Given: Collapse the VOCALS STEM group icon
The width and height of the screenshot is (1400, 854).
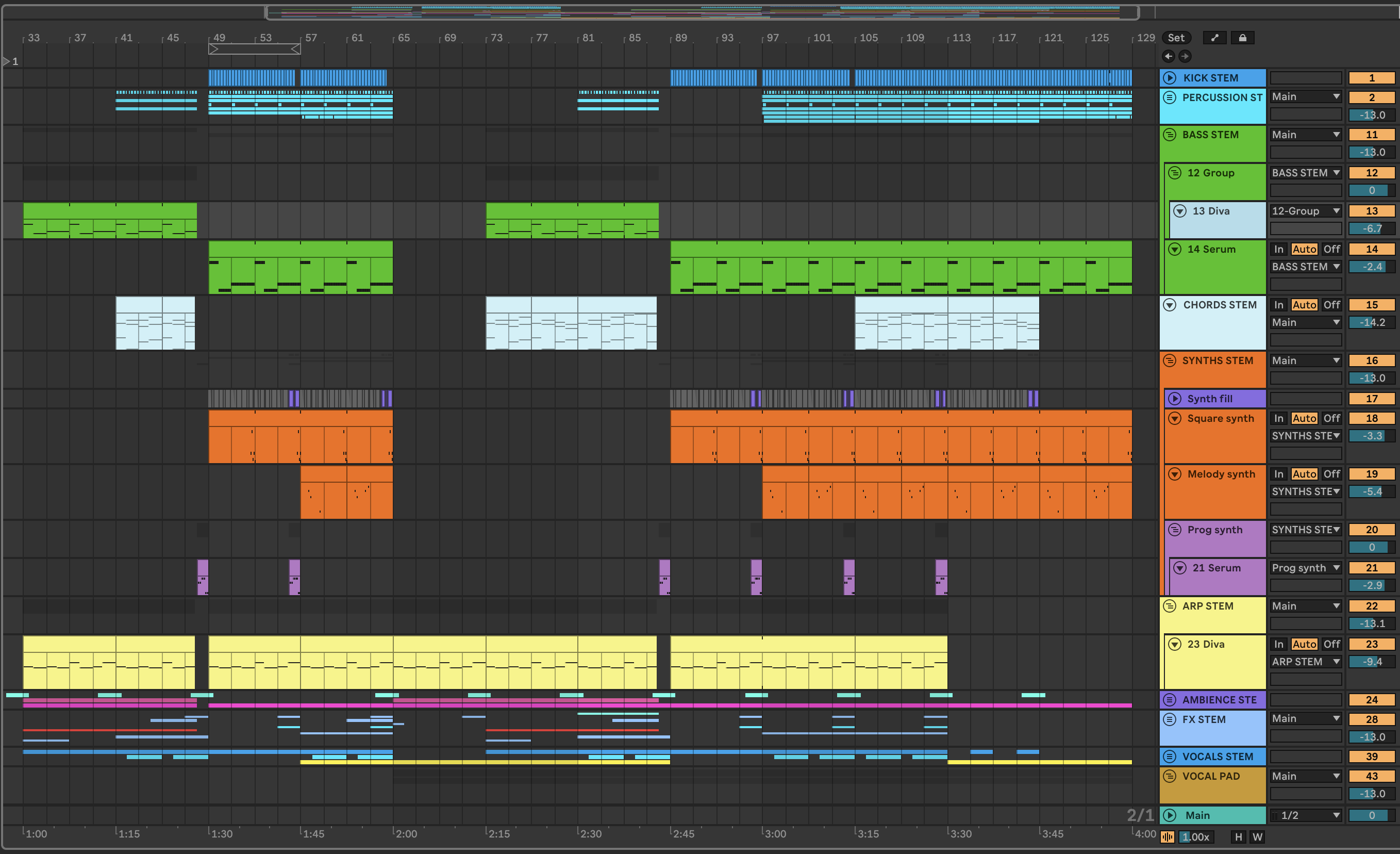Looking at the screenshot, I should (x=1169, y=756).
